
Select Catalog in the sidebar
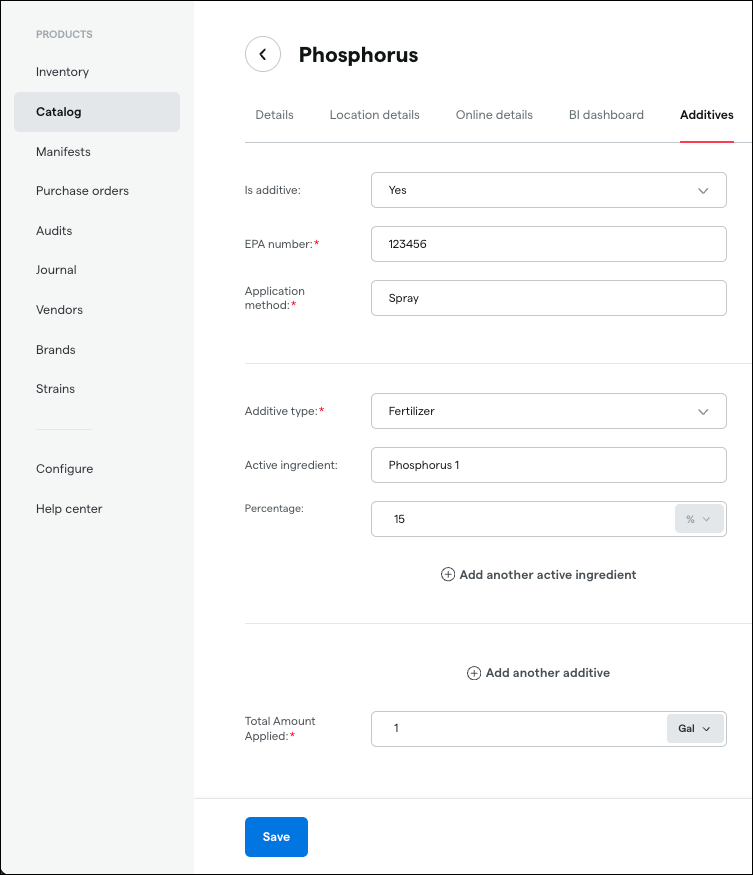[97, 112]
